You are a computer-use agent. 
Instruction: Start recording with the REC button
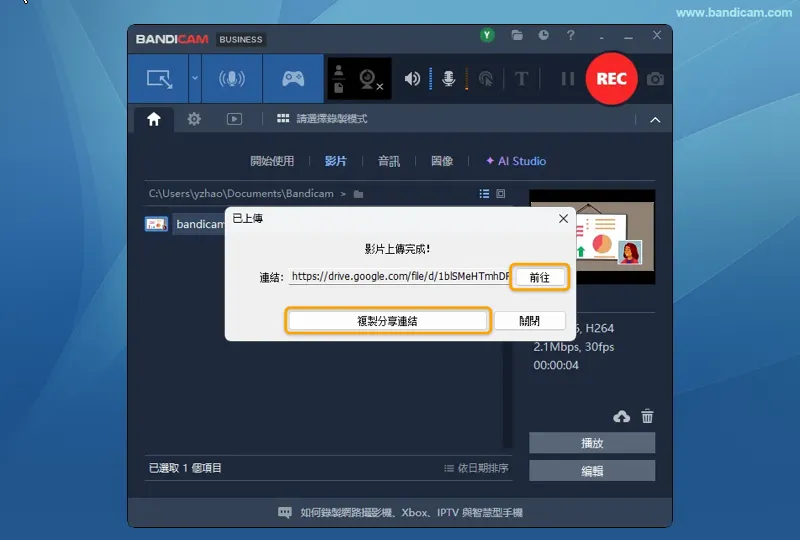pyautogui.click(x=611, y=79)
